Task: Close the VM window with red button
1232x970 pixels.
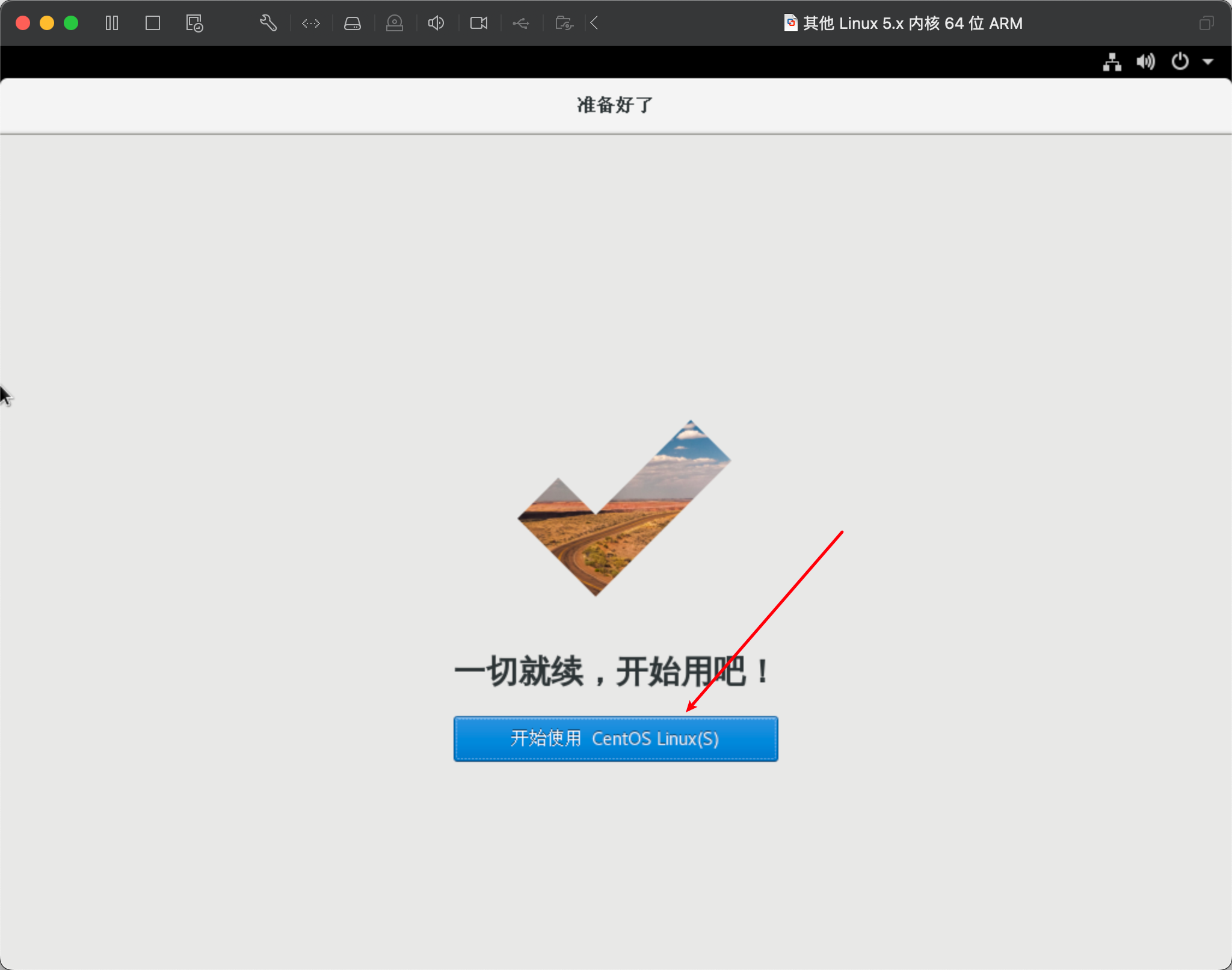Action: coord(23,23)
